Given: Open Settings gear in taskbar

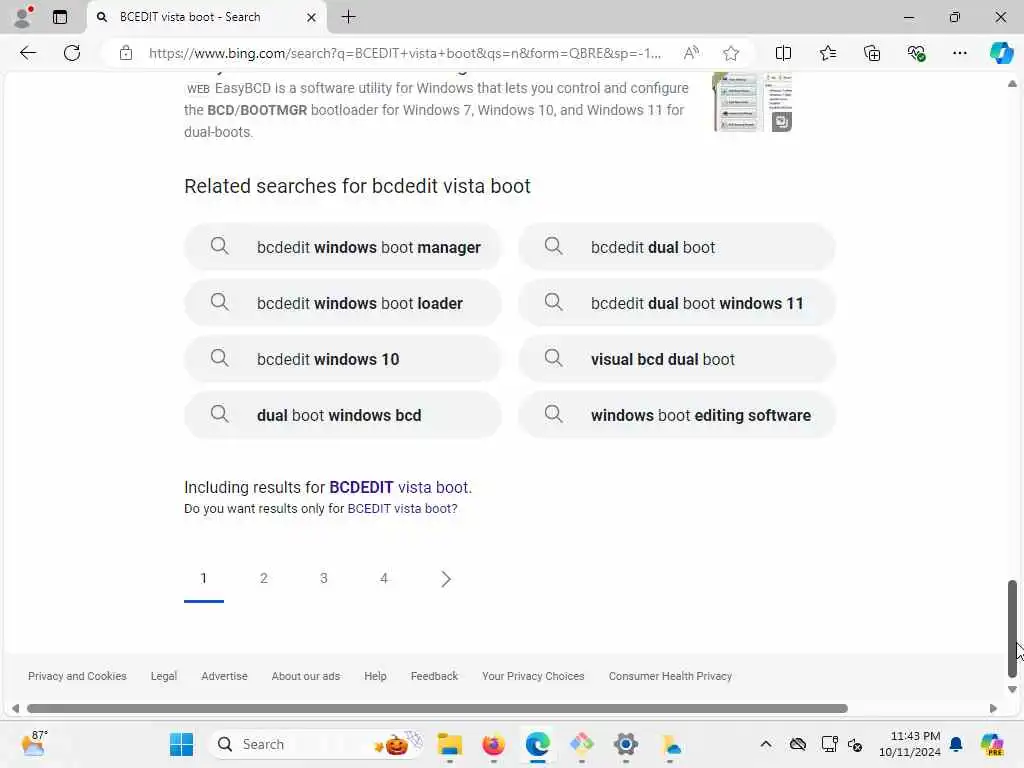Looking at the screenshot, I should click(626, 744).
